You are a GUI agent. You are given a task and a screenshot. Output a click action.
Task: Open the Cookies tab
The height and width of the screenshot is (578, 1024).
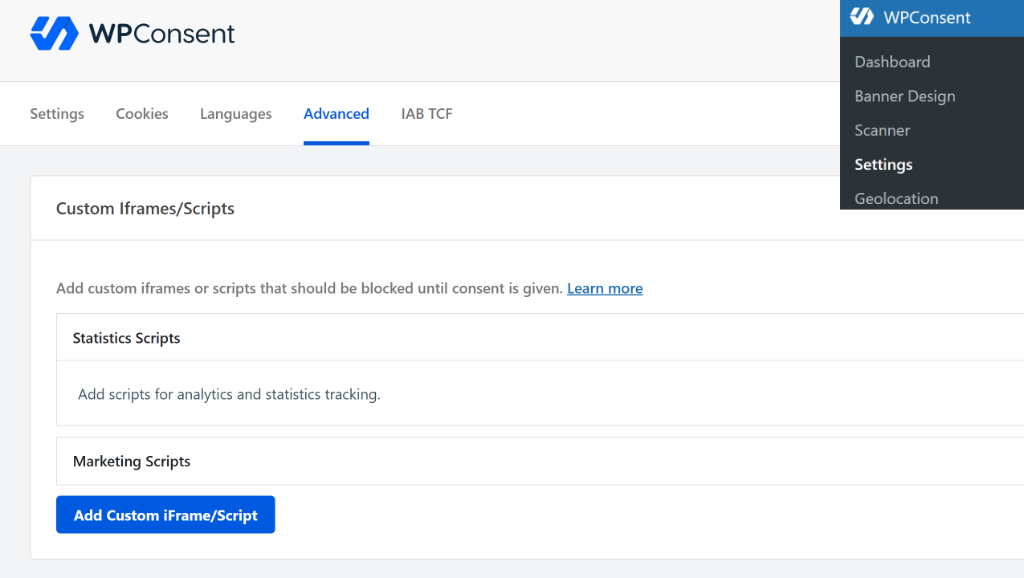(x=141, y=113)
